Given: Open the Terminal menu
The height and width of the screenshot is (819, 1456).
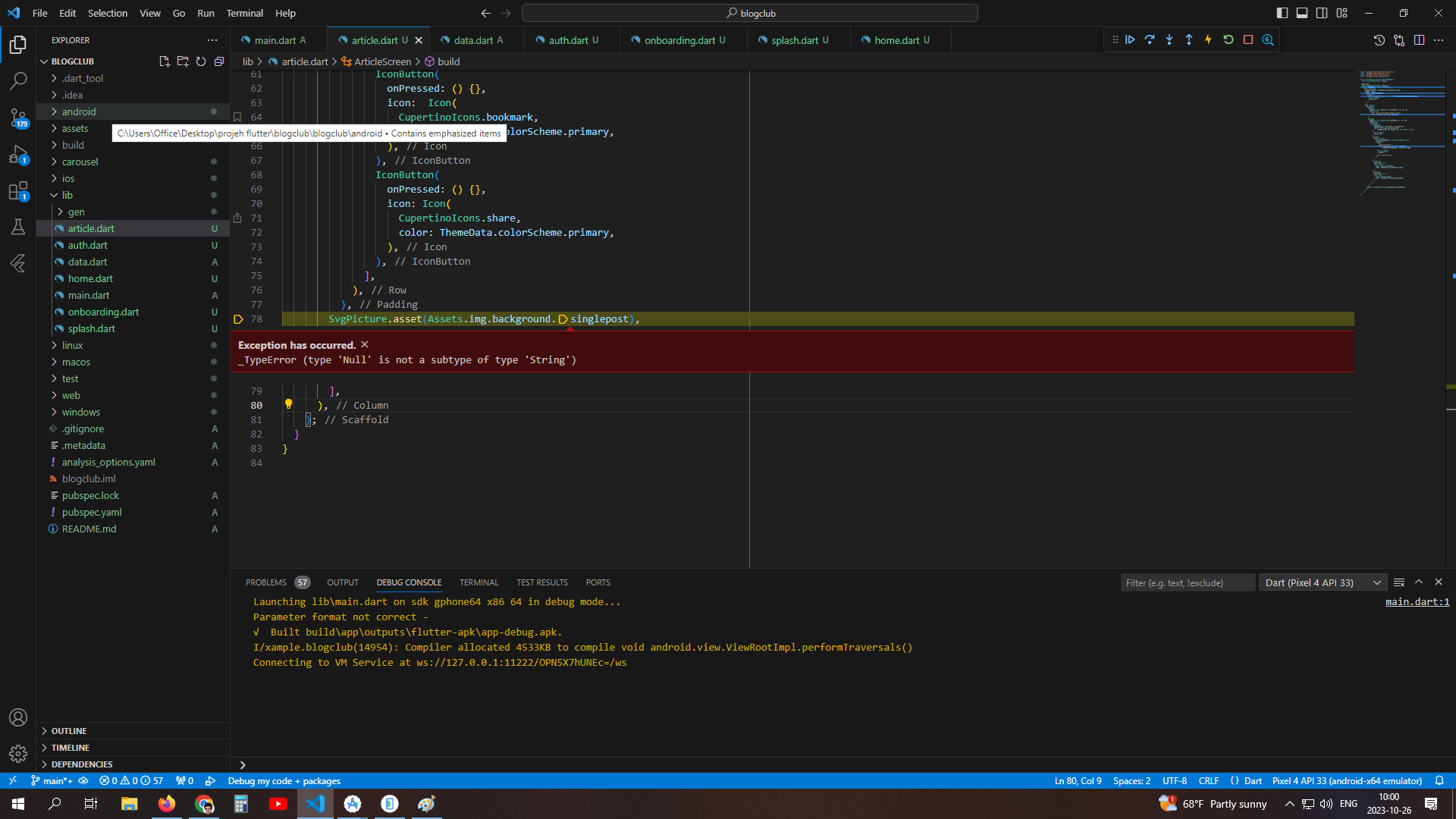Looking at the screenshot, I should coord(244,13).
